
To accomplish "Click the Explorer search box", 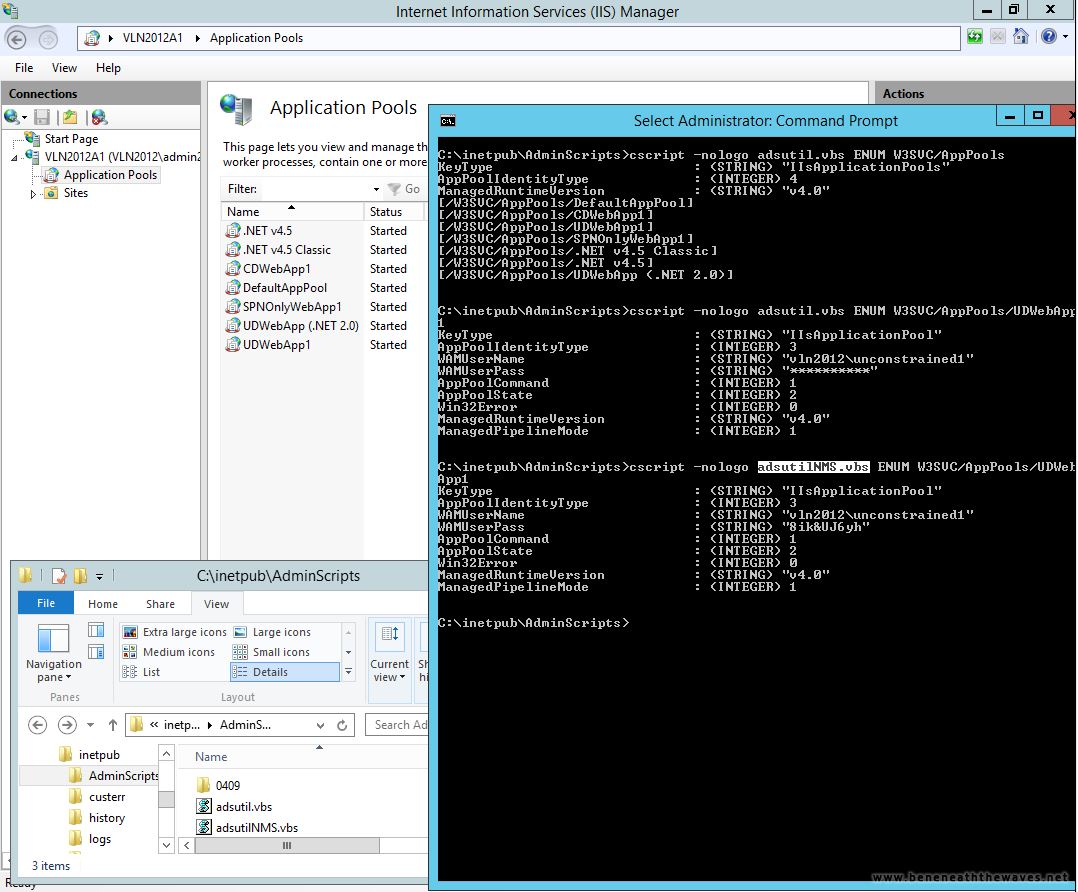I will [398, 725].
